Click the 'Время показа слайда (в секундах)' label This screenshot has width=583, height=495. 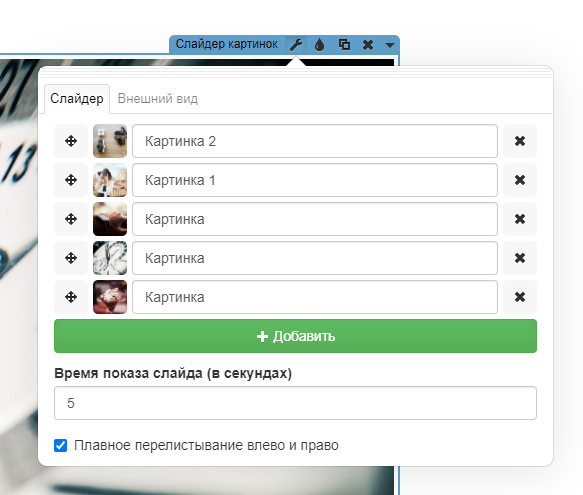[173, 373]
